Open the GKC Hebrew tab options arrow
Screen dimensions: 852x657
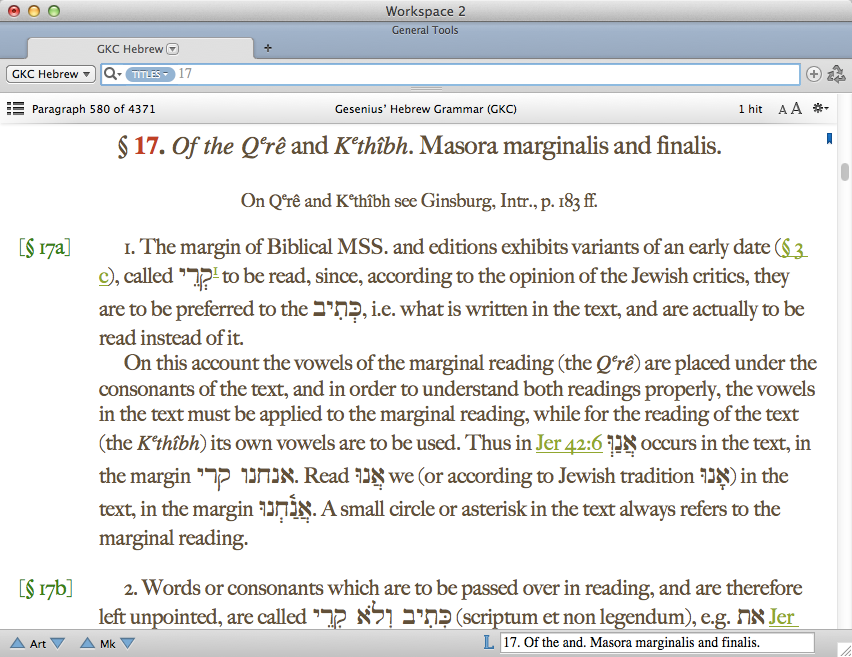pyautogui.click(x=172, y=48)
